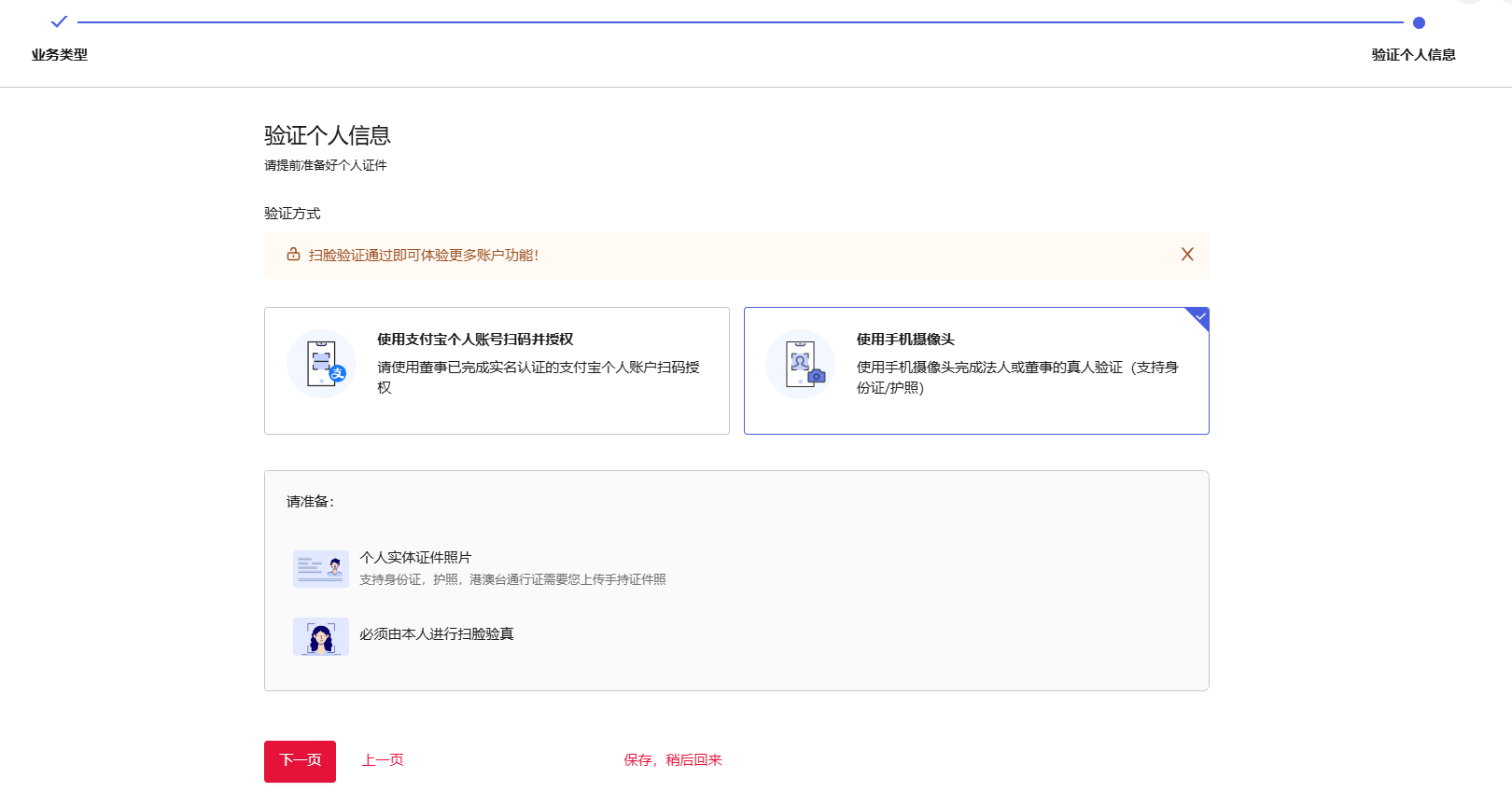
Task: Go to the 业务类型 step label
Action: point(60,55)
